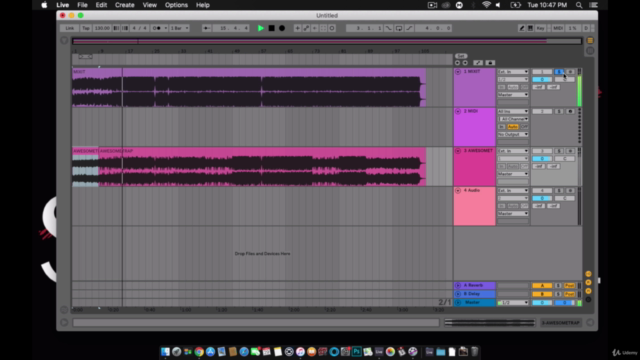Start playback with the green Play button
Viewport: 640px width, 360px height.
(x=260, y=28)
